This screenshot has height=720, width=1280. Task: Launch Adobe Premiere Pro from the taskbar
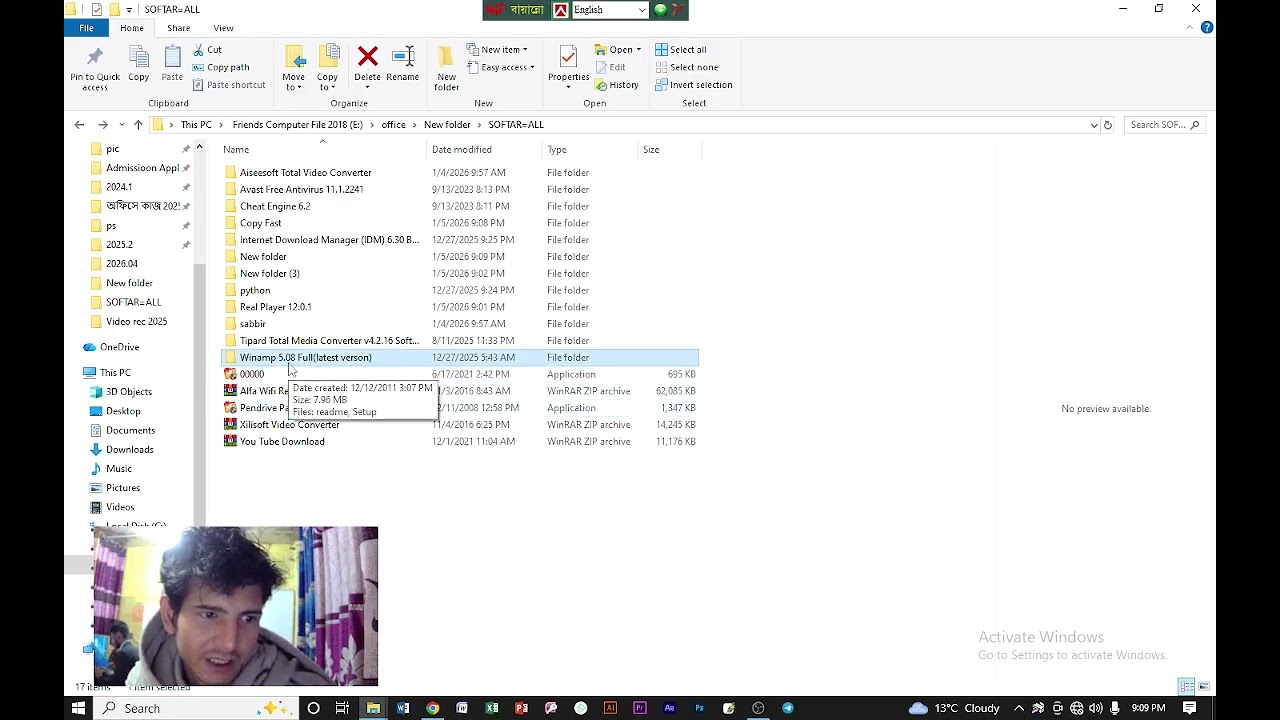coord(640,708)
